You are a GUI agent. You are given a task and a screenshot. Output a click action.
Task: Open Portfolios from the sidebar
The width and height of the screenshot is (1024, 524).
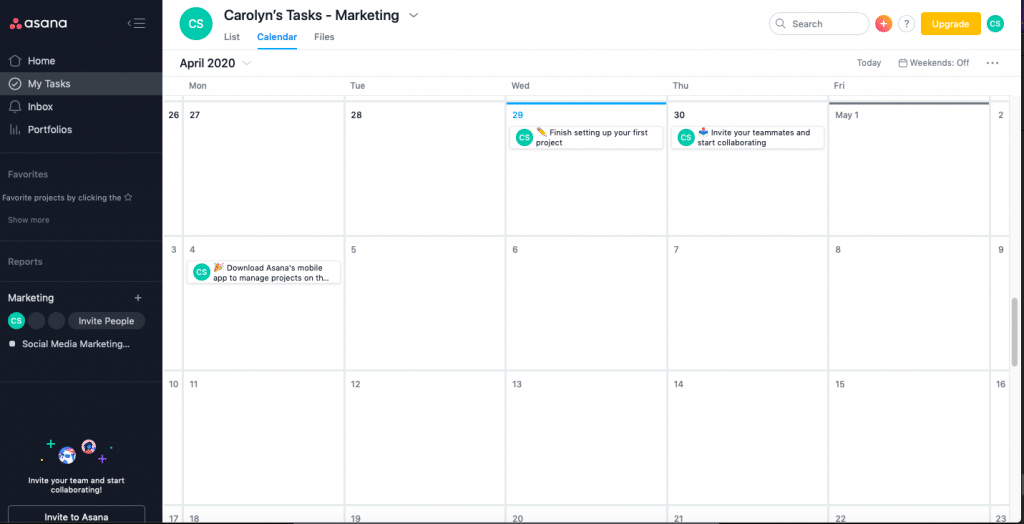coord(49,130)
